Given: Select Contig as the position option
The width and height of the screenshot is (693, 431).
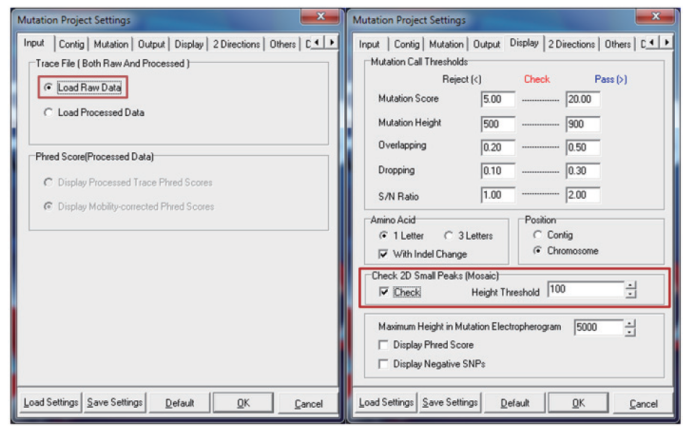Looking at the screenshot, I should pyautogui.click(x=536, y=232).
